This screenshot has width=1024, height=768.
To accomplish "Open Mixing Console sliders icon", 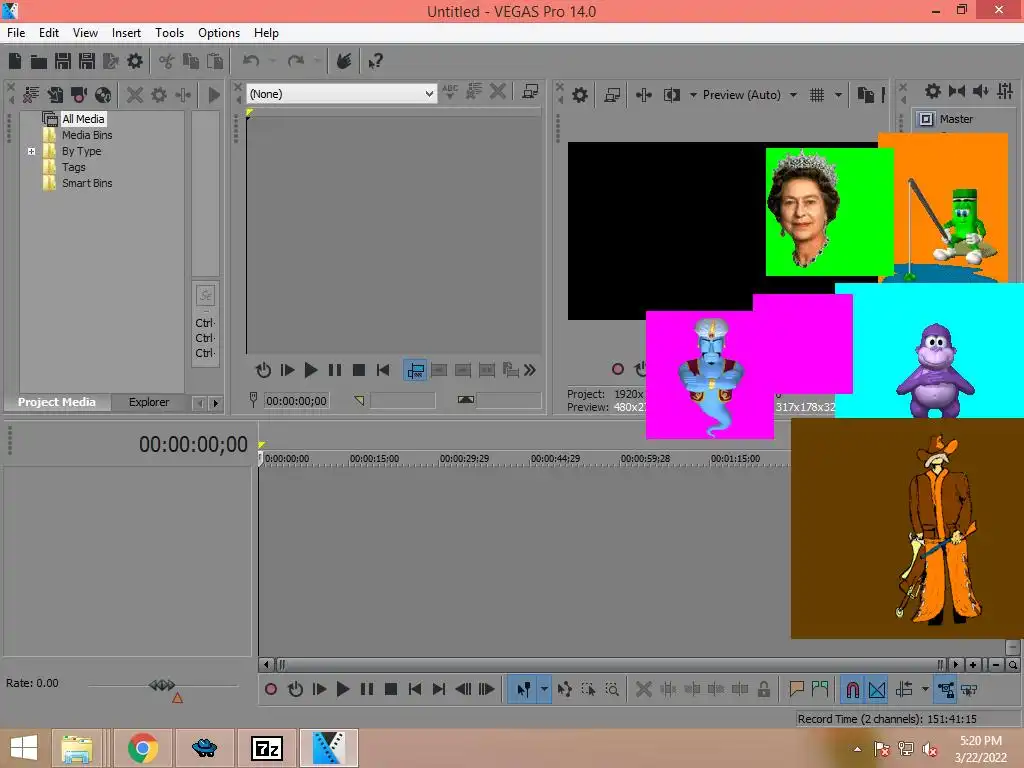I will [x=1005, y=91].
